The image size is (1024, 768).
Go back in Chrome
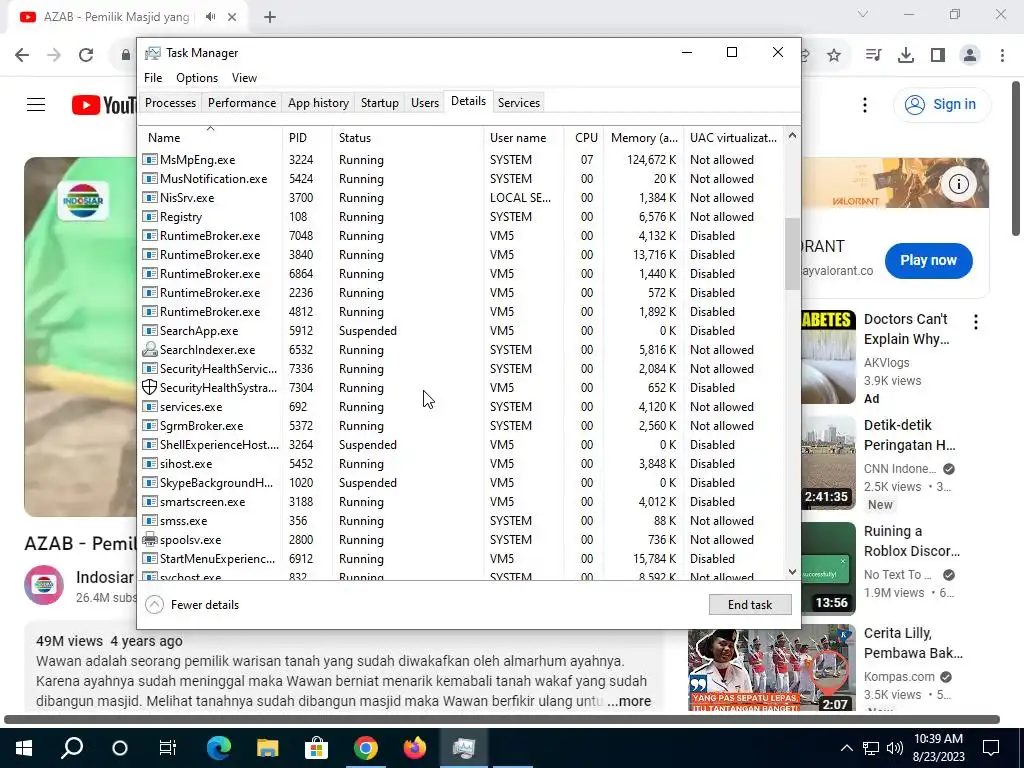point(22,55)
